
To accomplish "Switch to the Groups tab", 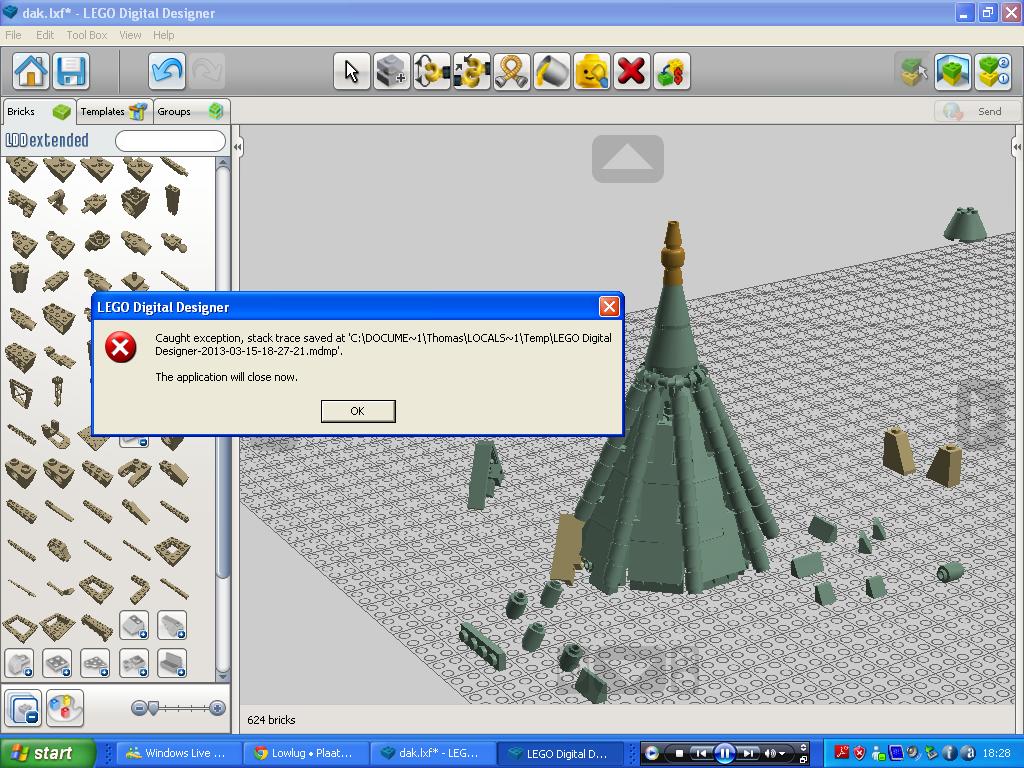I will pos(191,111).
